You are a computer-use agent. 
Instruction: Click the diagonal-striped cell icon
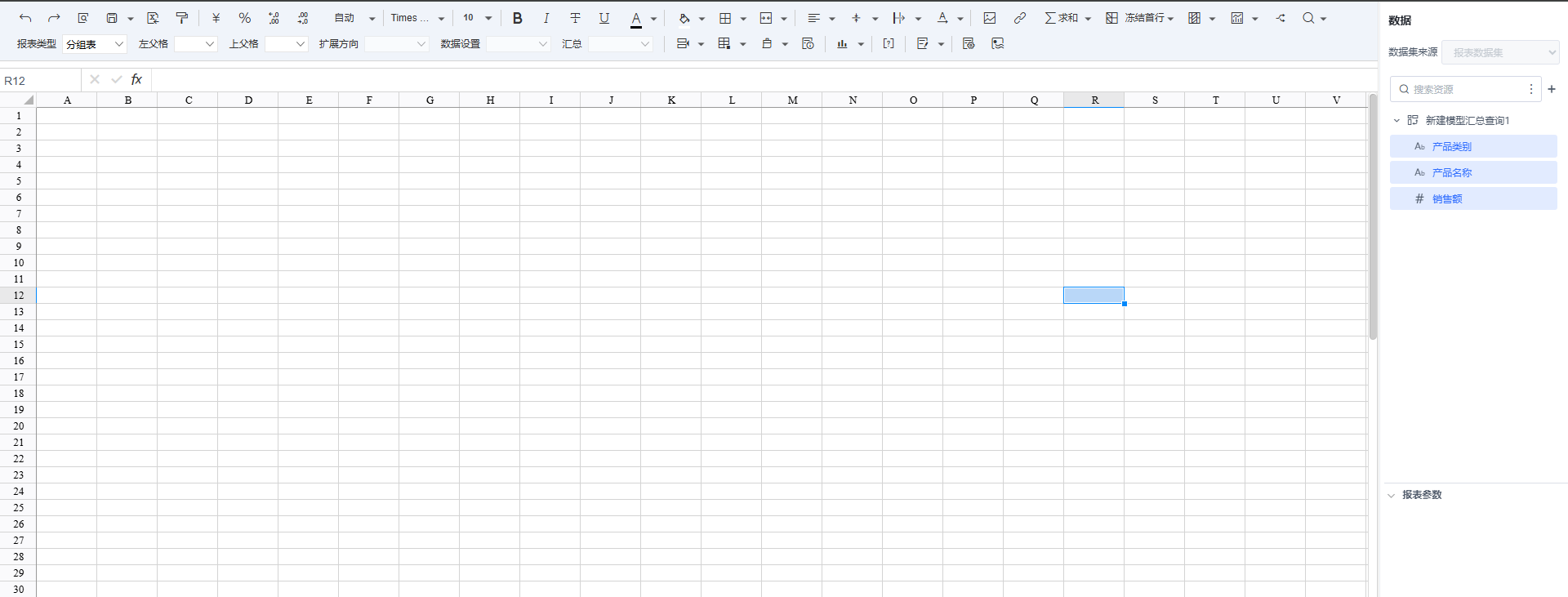pyautogui.click(x=1195, y=18)
